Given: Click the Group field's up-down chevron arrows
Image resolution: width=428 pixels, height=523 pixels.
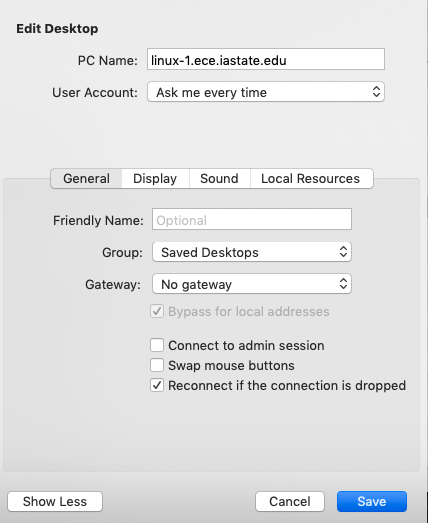Looking at the screenshot, I should [343, 252].
